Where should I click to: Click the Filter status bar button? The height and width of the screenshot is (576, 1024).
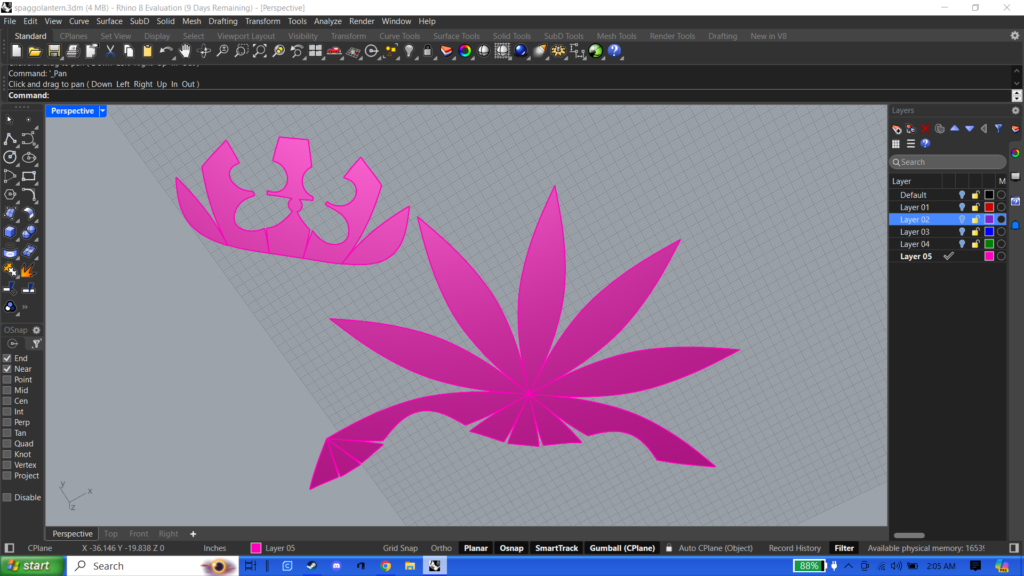point(844,548)
